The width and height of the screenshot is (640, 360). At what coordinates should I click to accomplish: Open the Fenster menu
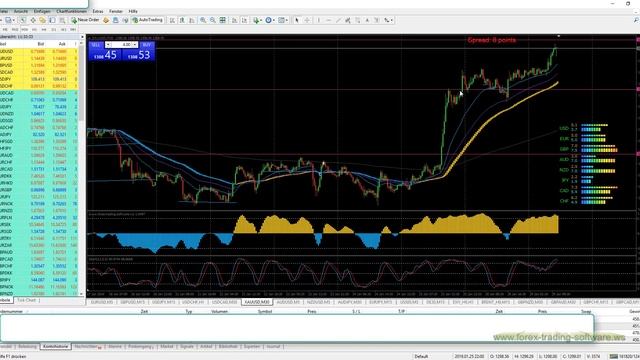coord(116,11)
